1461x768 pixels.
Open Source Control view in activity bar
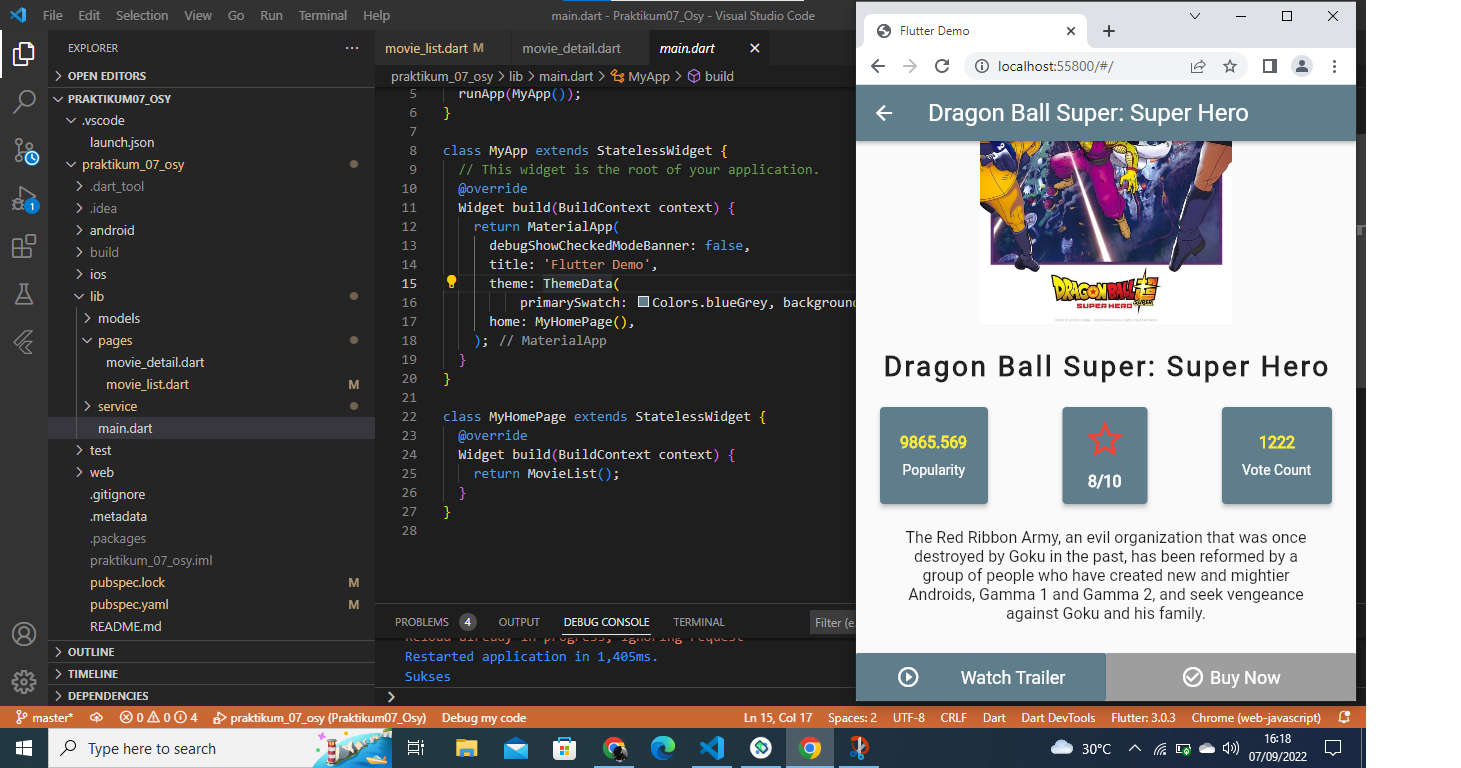[x=24, y=151]
